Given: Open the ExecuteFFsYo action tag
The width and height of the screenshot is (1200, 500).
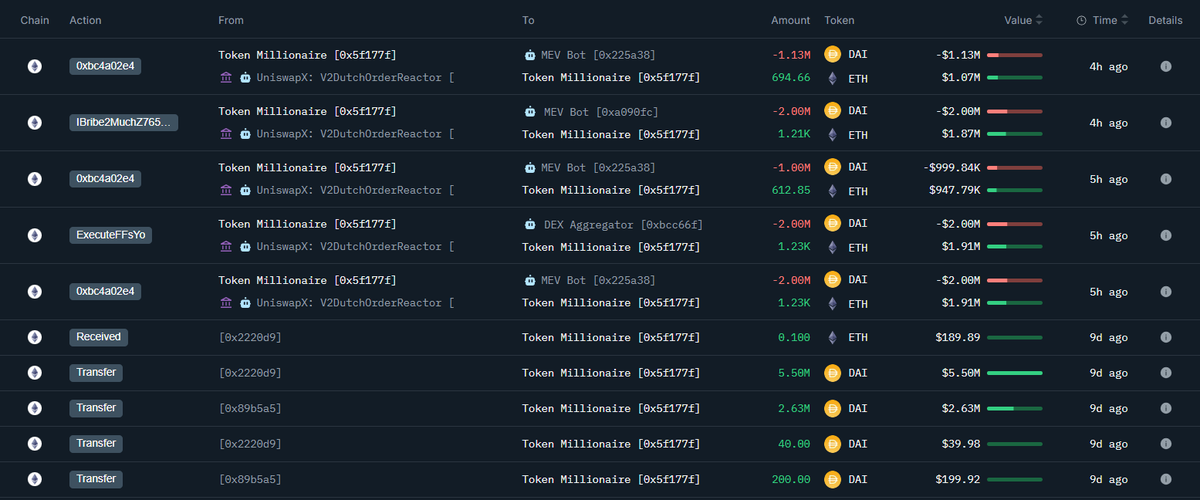Looking at the screenshot, I should click(110, 235).
